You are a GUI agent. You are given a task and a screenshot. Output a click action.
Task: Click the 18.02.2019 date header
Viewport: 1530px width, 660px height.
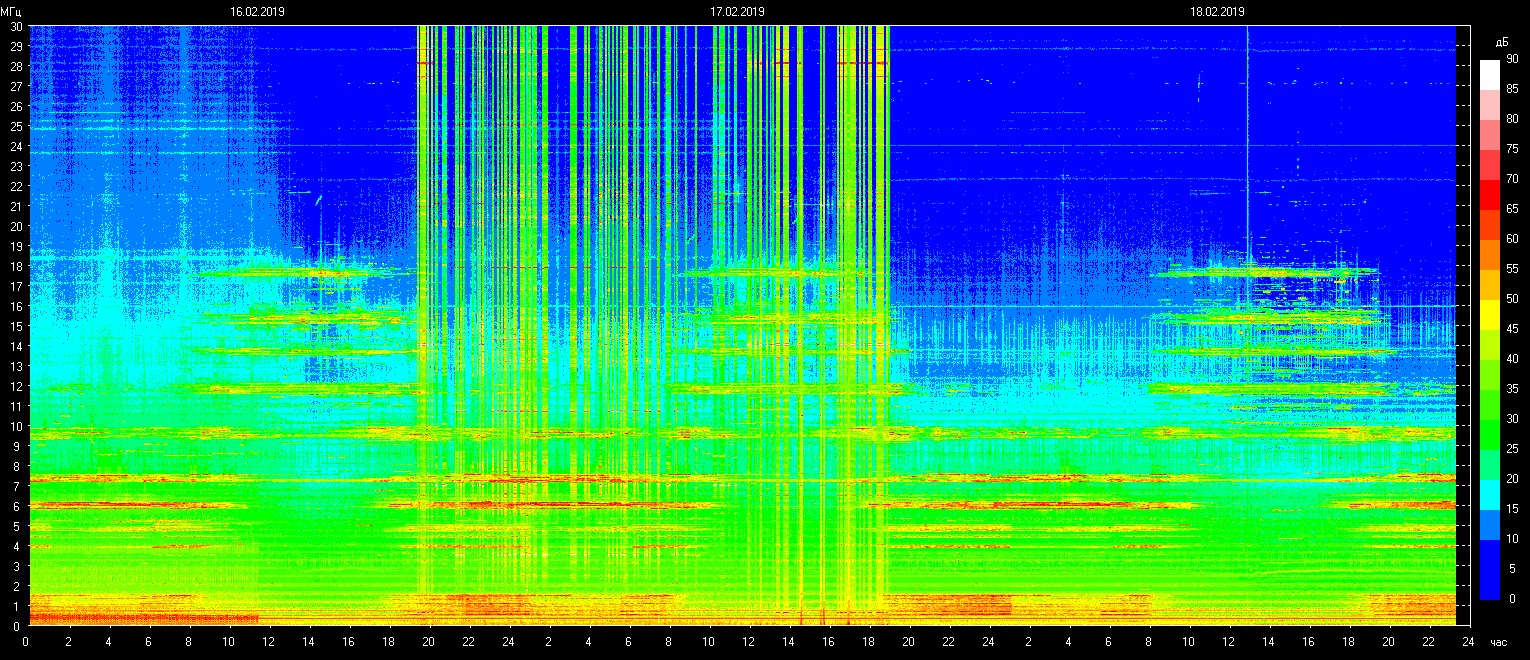[1217, 12]
